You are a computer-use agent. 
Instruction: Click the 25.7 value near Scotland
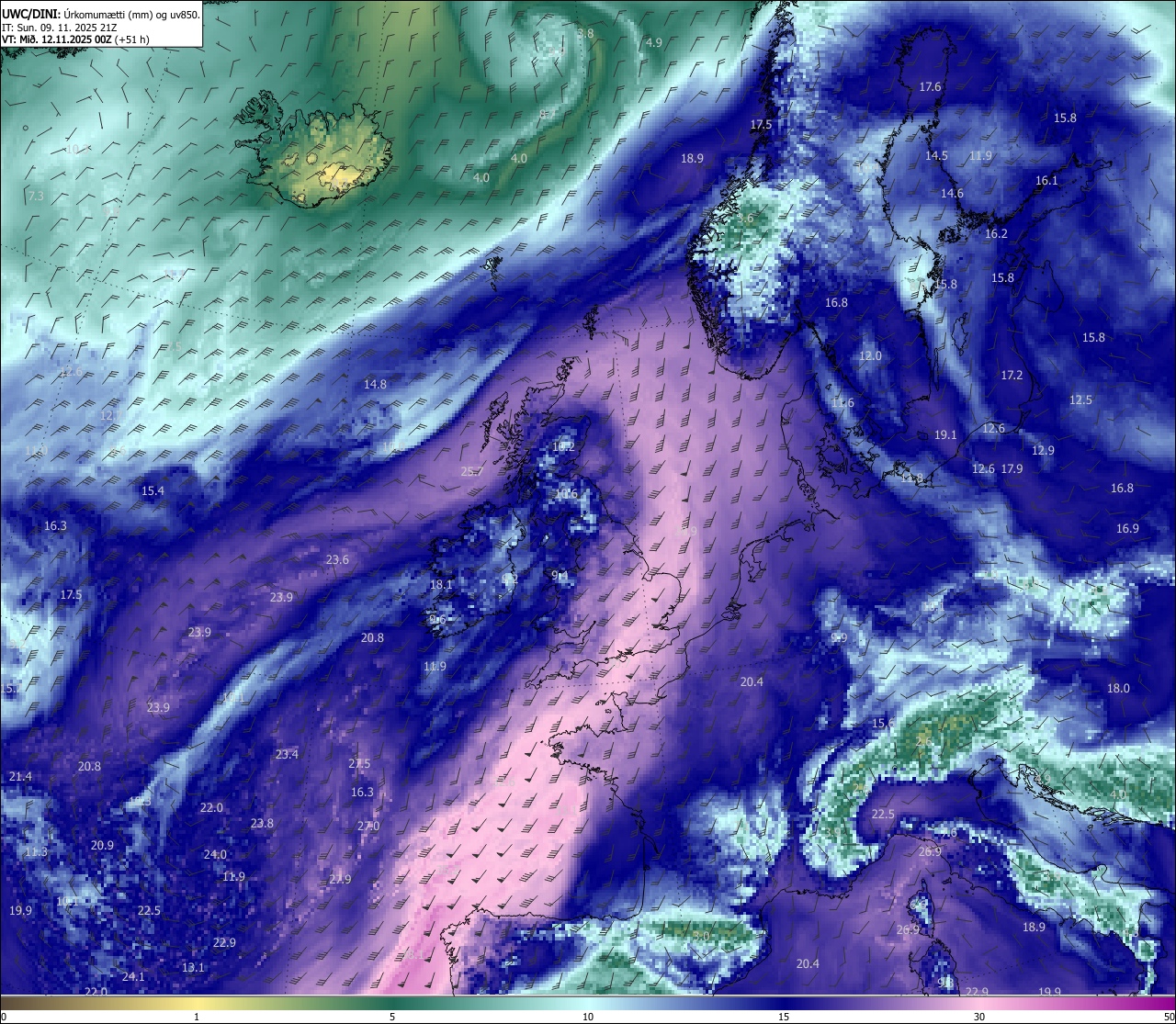click(x=471, y=472)
